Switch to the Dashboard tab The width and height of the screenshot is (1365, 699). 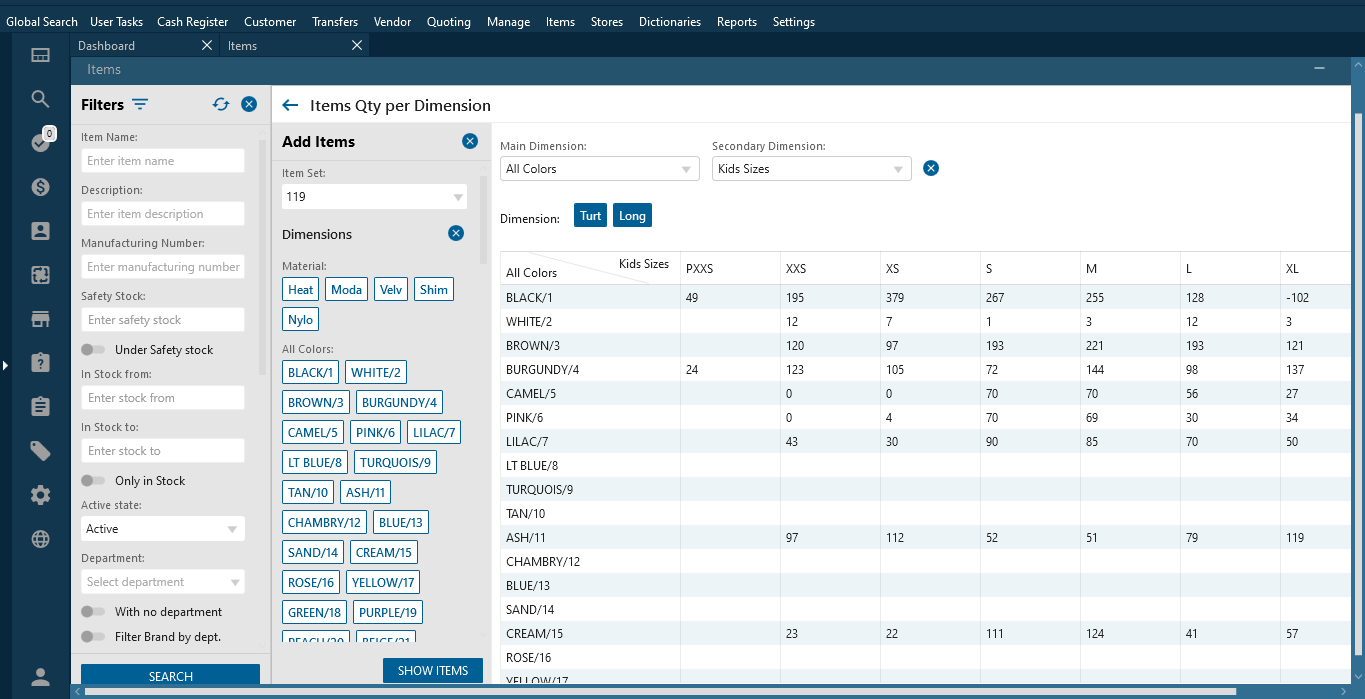coord(107,46)
